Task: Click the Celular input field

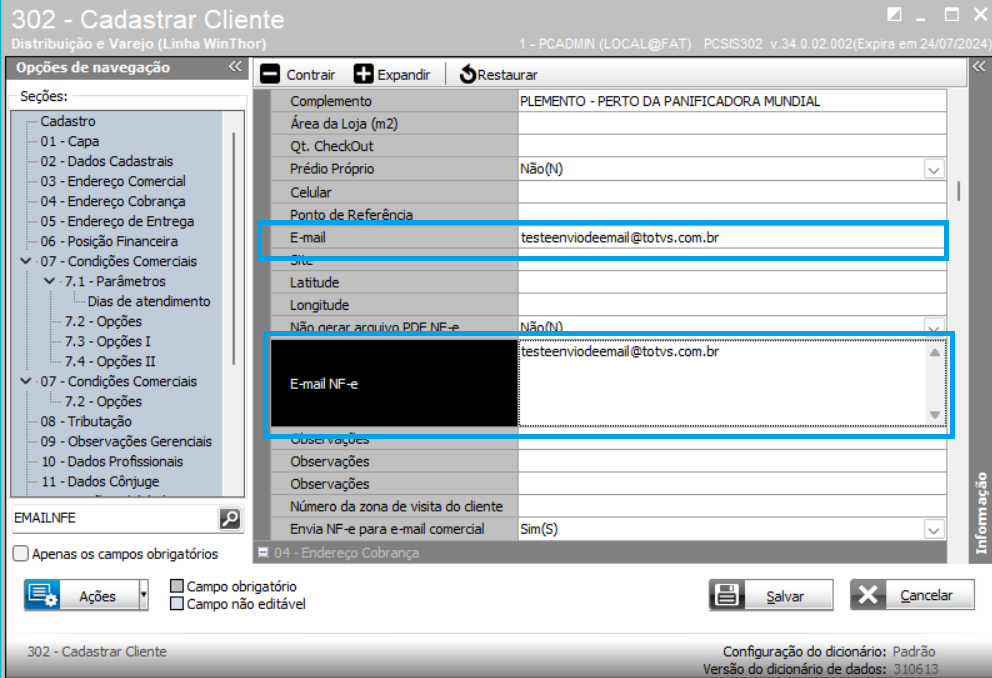Action: [x=732, y=192]
